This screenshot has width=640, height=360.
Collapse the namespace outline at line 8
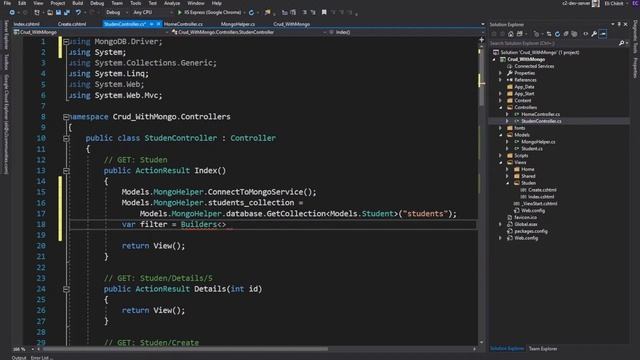click(x=66, y=117)
